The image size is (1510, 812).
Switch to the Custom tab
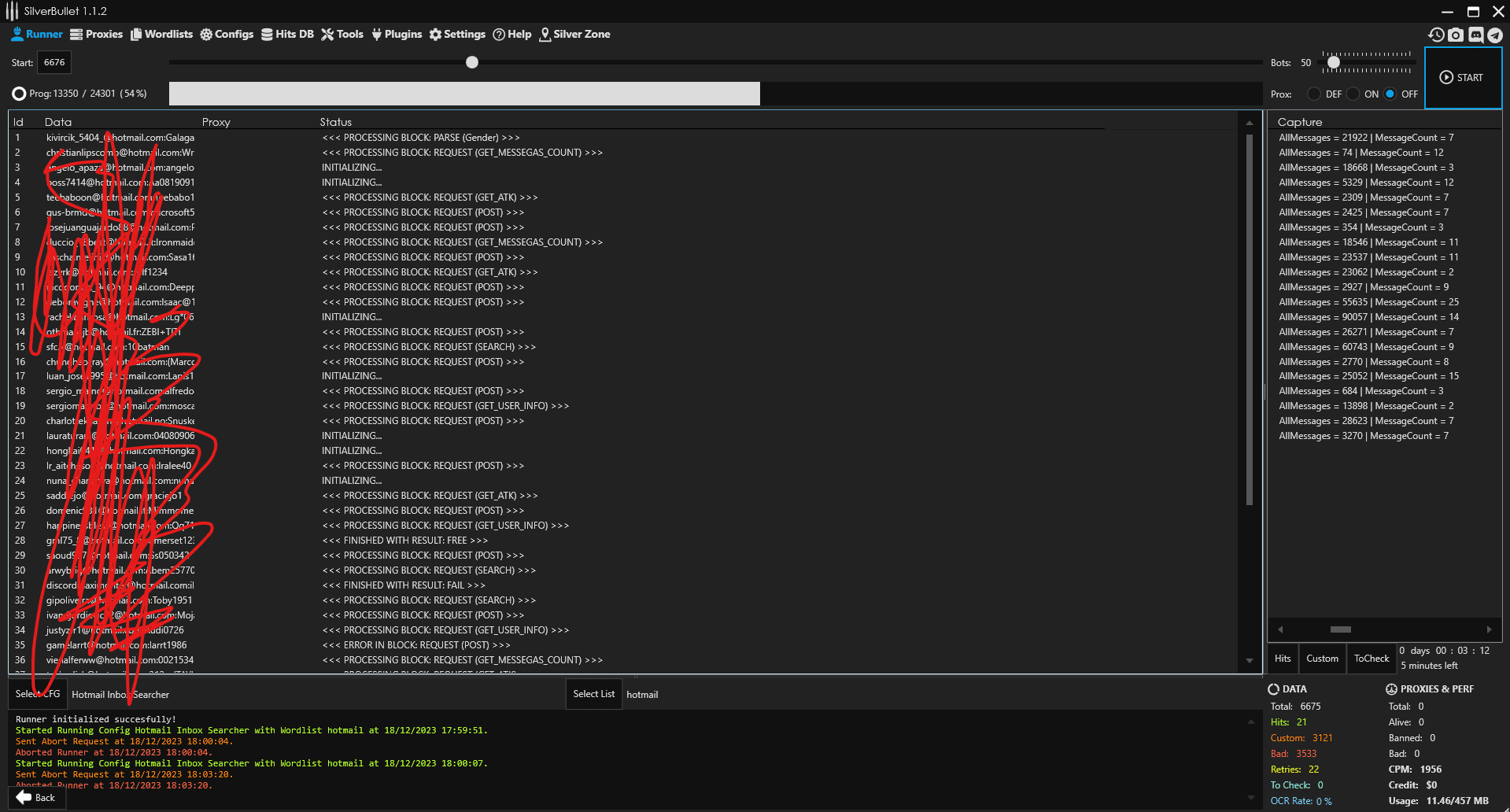click(x=1322, y=659)
